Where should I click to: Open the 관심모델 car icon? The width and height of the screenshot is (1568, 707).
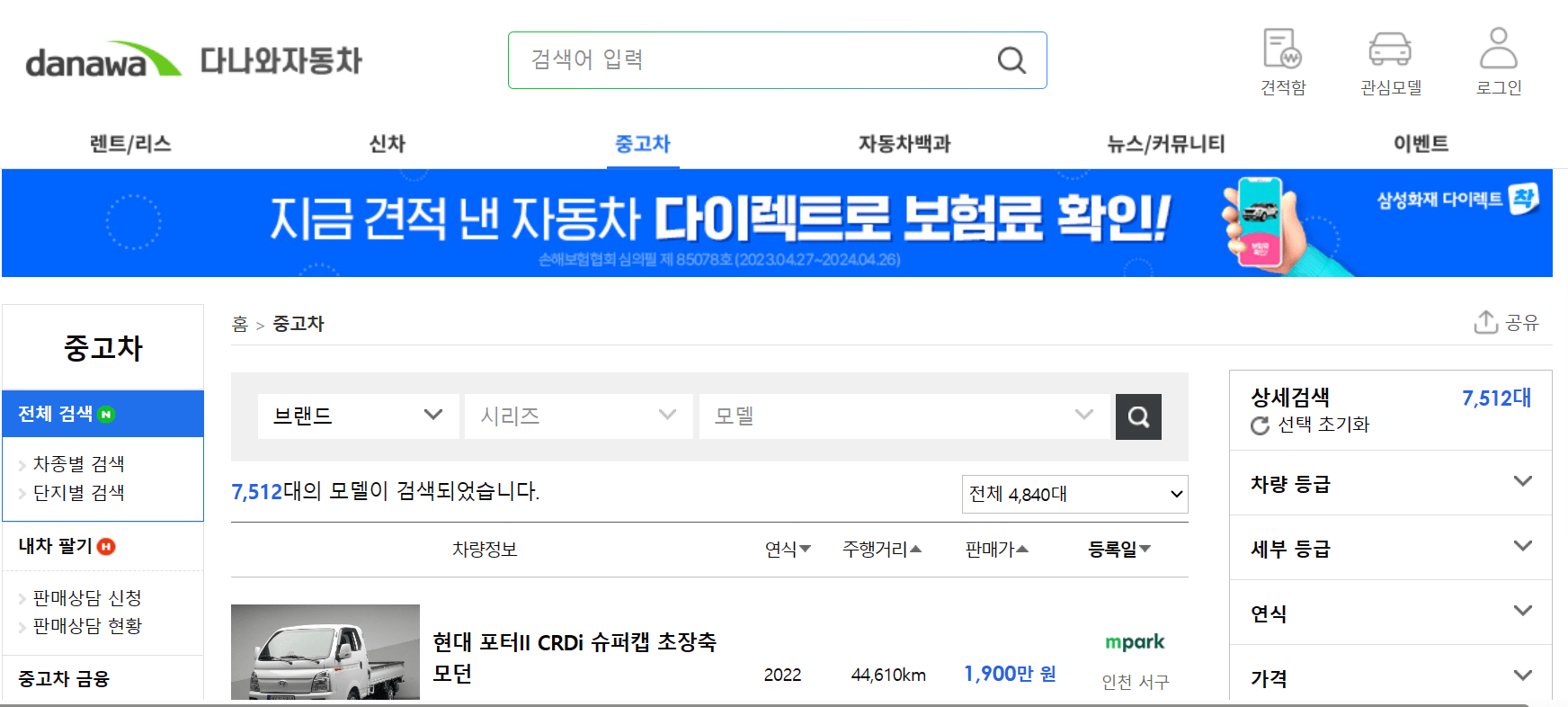coord(1390,49)
